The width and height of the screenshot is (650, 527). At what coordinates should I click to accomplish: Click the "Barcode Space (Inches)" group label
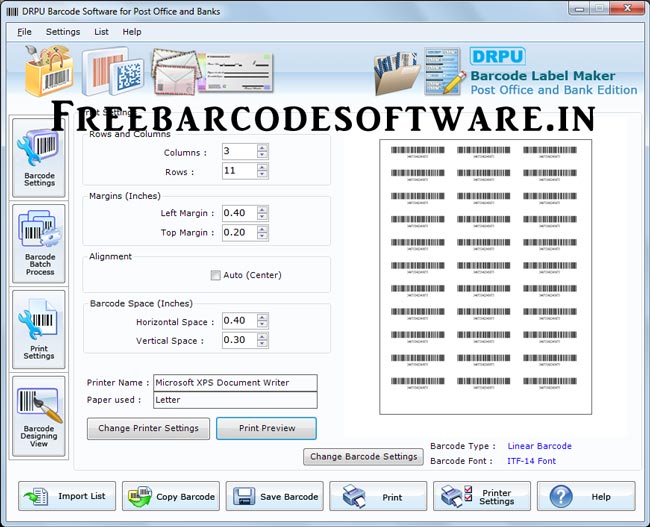(x=141, y=304)
